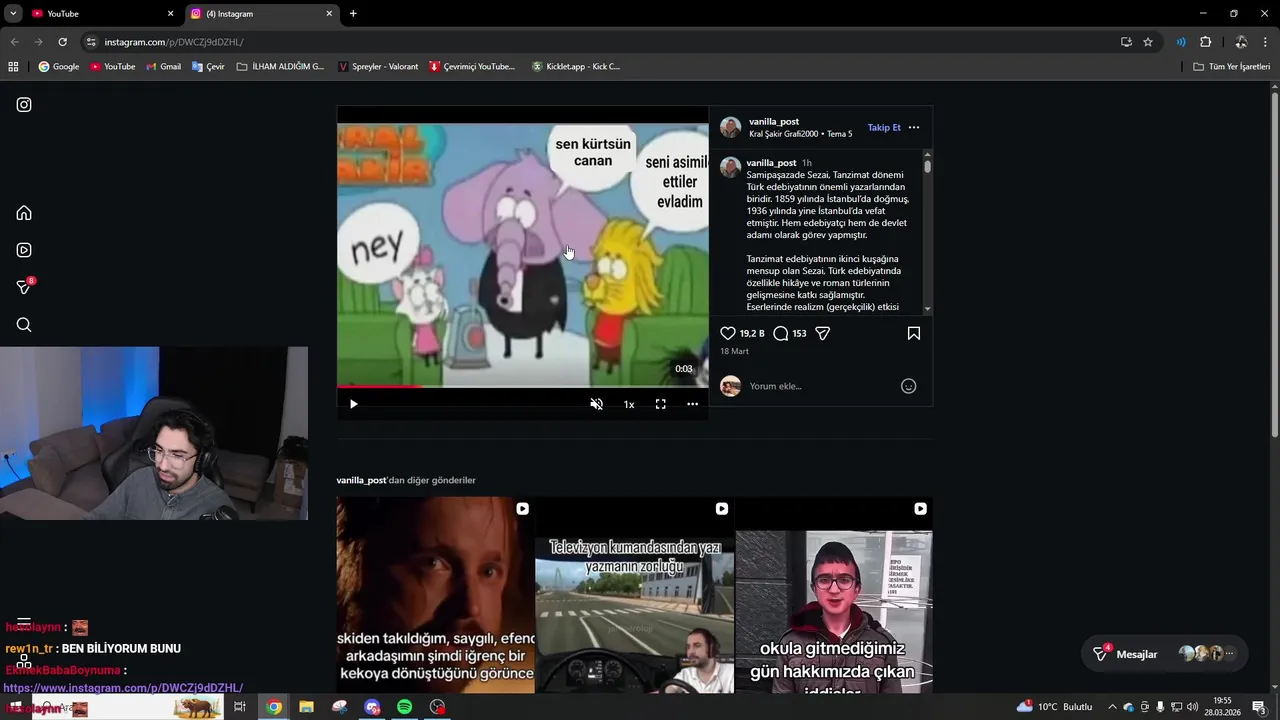Open video player more options
The image size is (1280, 720).
pyautogui.click(x=692, y=404)
